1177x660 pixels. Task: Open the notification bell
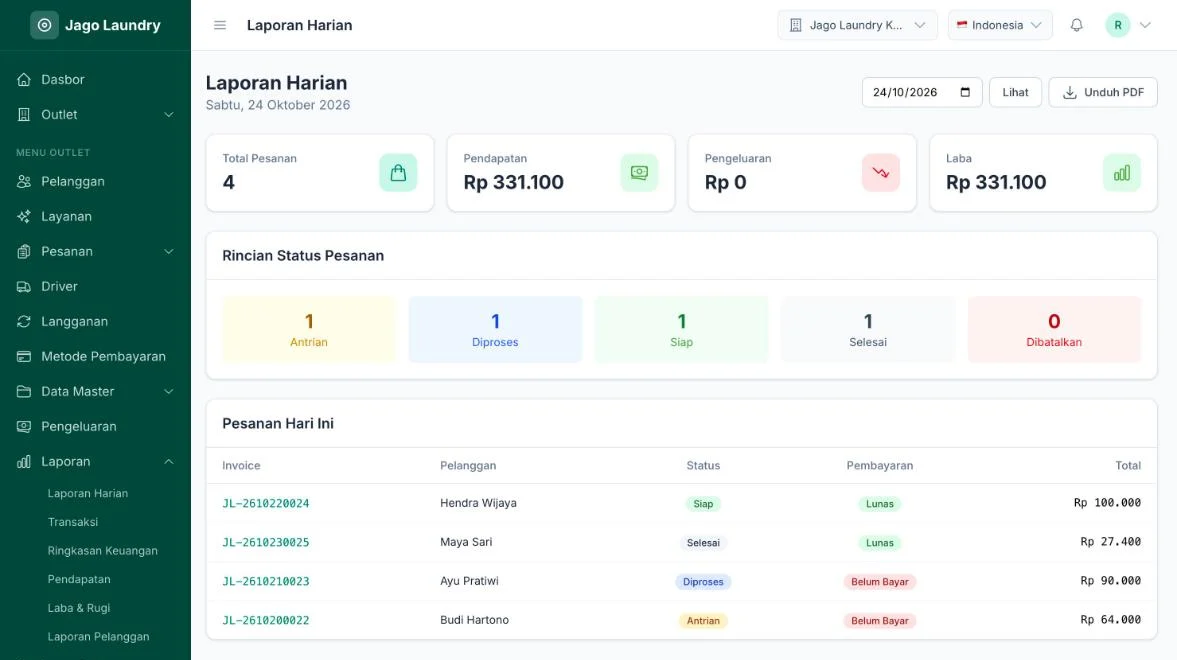tap(1076, 25)
